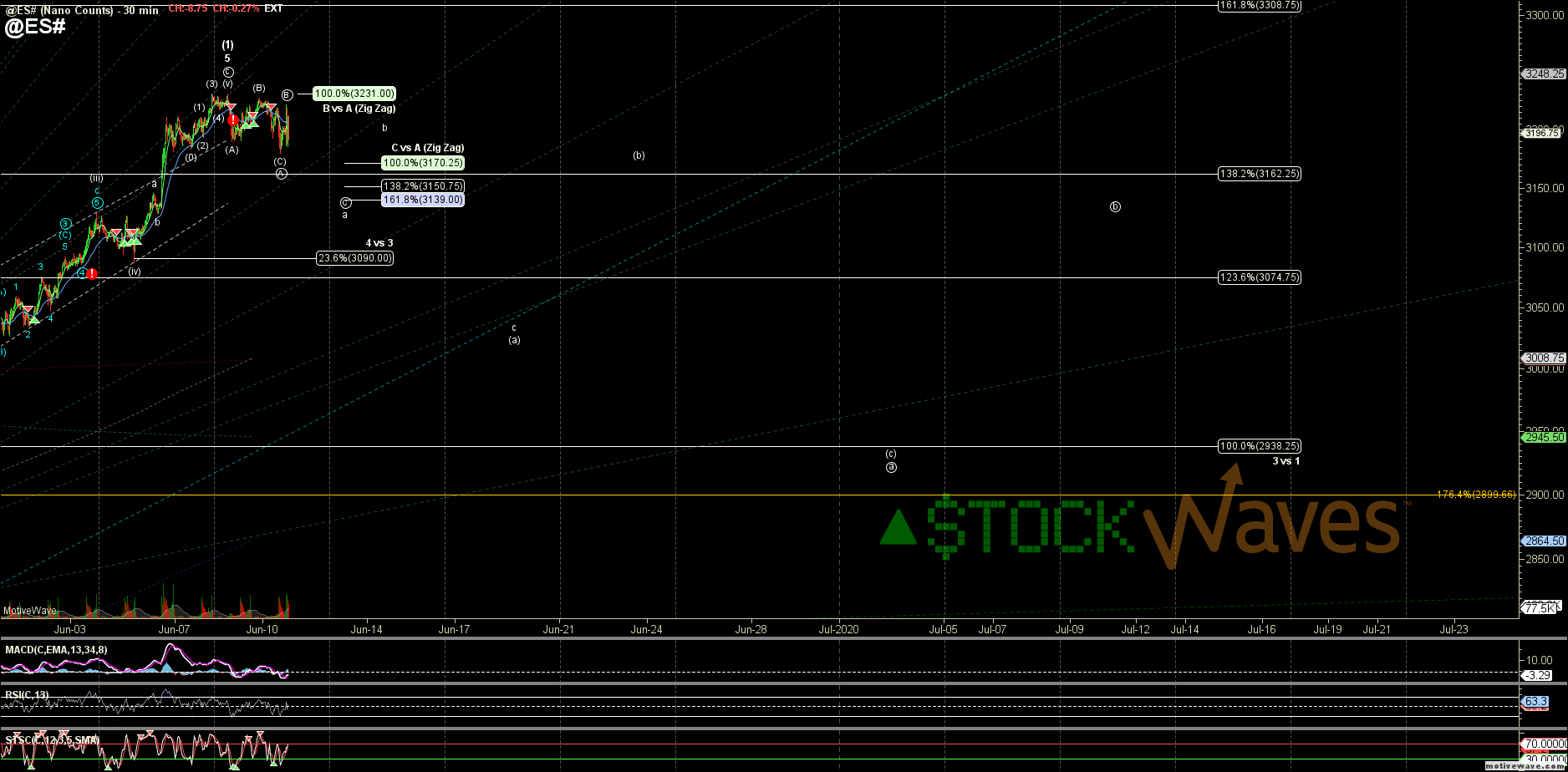This screenshot has width=1568, height=772.
Task: Select the 100.0%(3170.25) Fibonacci level tag
Action: coord(423,163)
